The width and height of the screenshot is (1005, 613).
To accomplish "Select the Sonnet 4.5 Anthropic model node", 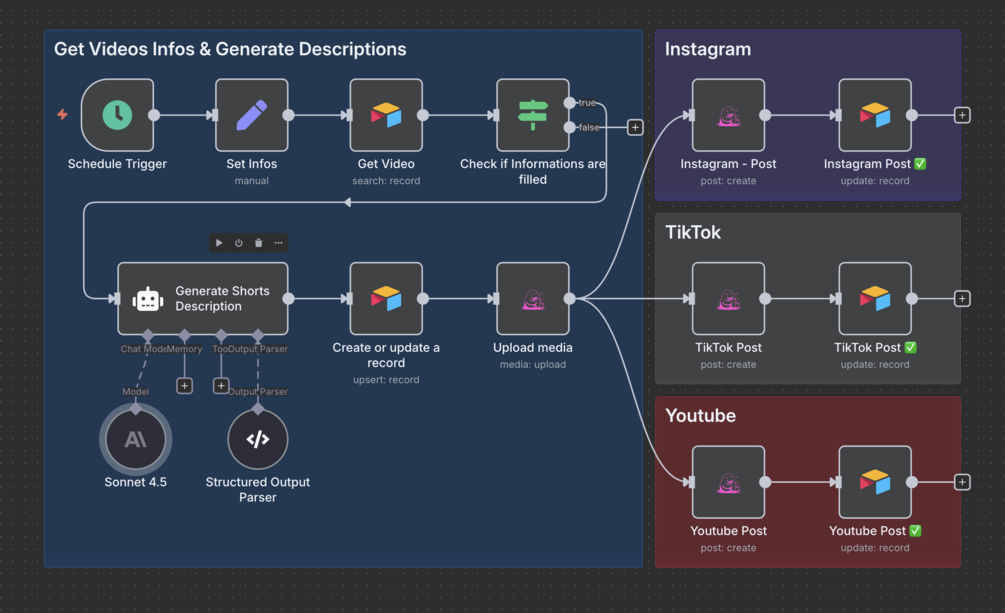I will click(x=135, y=439).
